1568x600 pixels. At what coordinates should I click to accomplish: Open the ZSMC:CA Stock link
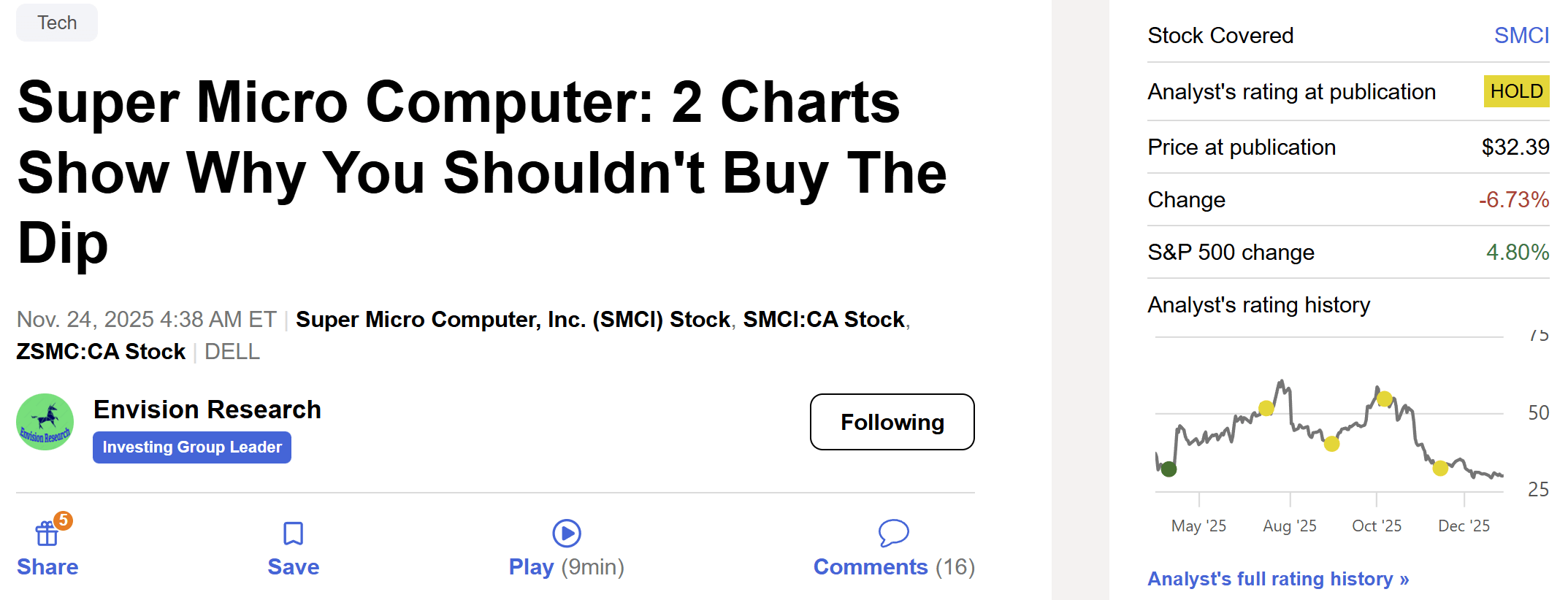pos(101,352)
